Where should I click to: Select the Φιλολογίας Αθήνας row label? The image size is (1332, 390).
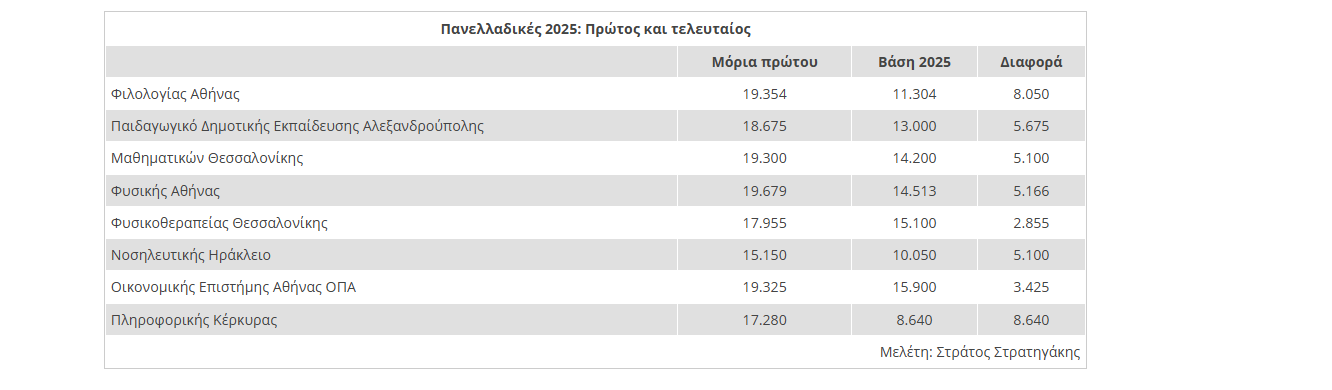[175, 94]
